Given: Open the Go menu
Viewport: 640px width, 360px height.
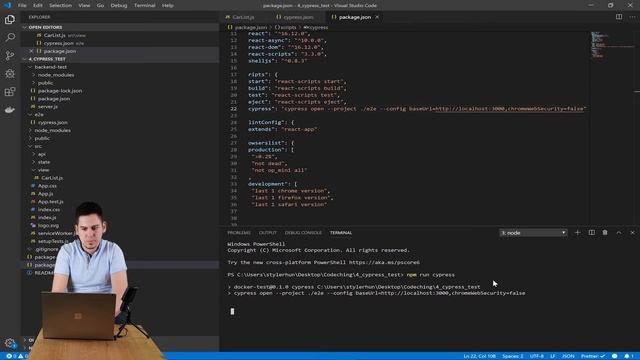Looking at the screenshot, I should pos(100,5).
